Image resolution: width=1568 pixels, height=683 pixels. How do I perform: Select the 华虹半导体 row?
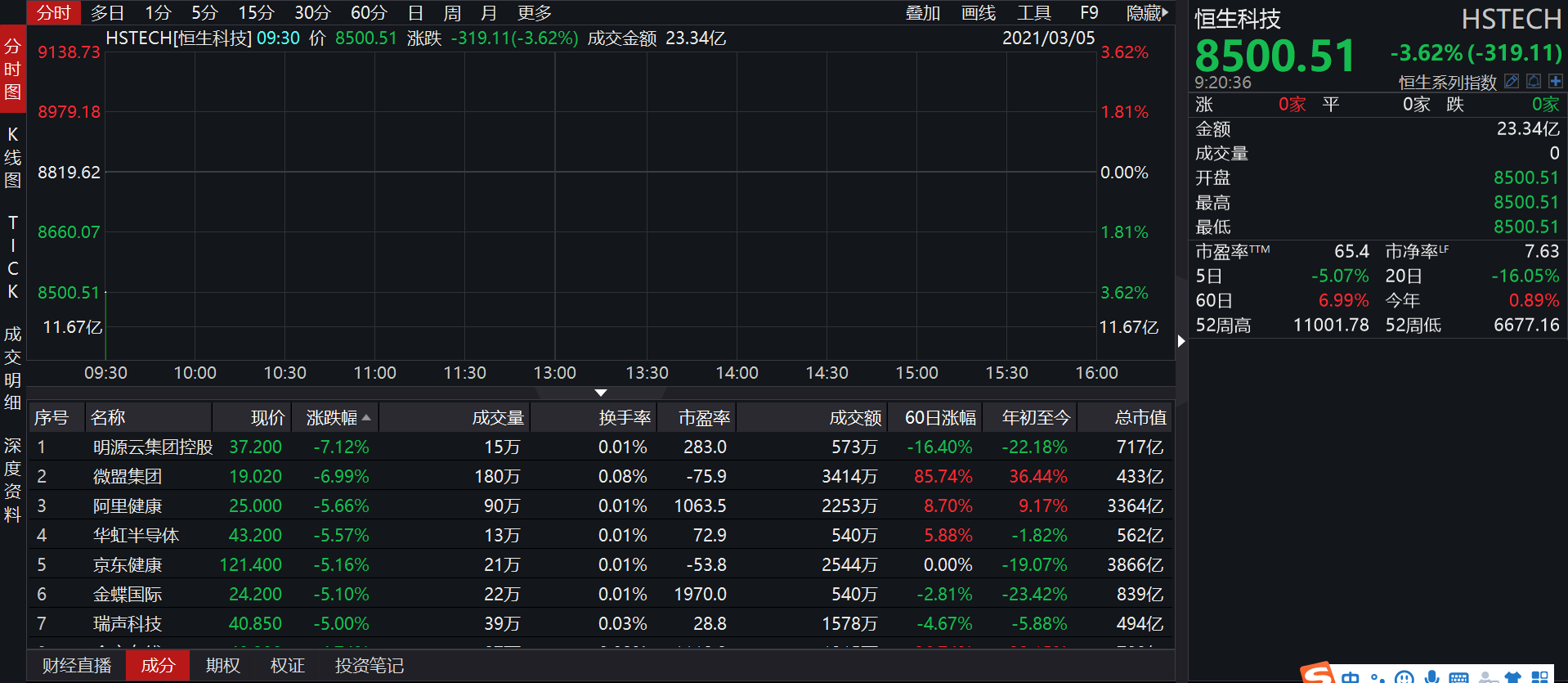(x=601, y=536)
